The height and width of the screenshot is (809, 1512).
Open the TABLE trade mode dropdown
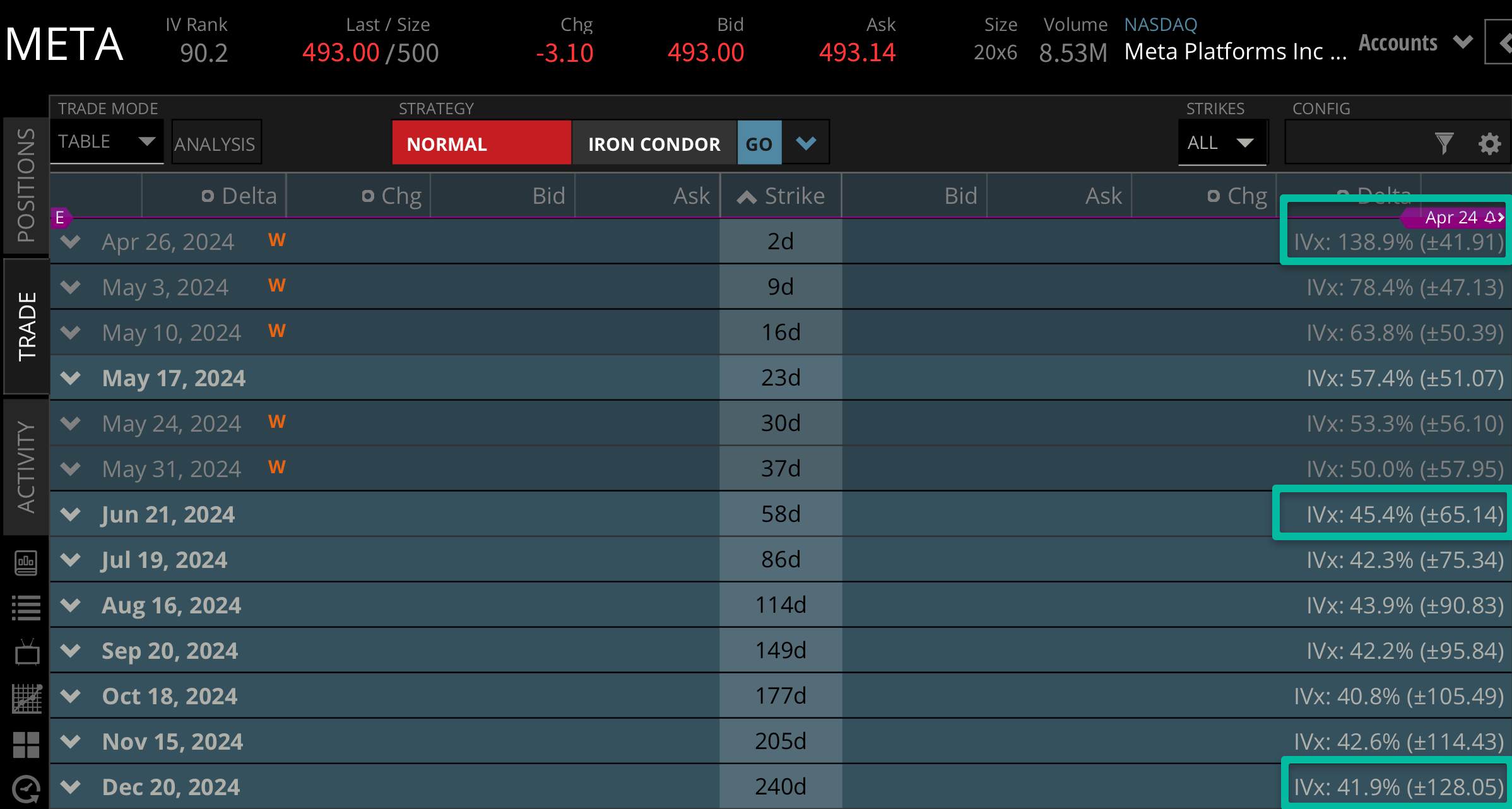[x=106, y=141]
